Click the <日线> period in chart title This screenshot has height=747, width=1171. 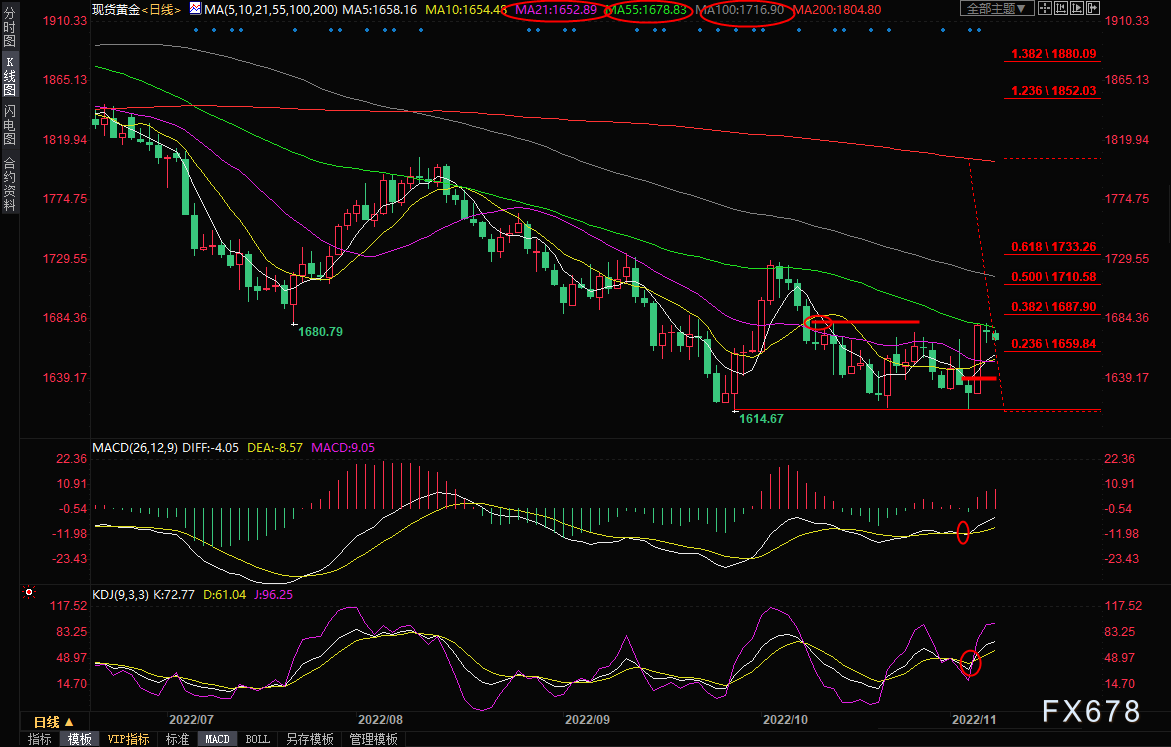[160, 10]
